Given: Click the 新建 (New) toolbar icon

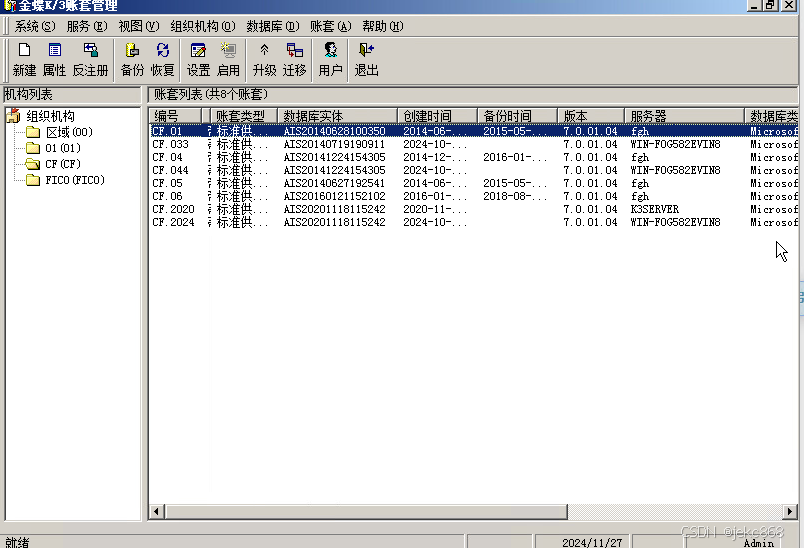Looking at the screenshot, I should (24, 59).
